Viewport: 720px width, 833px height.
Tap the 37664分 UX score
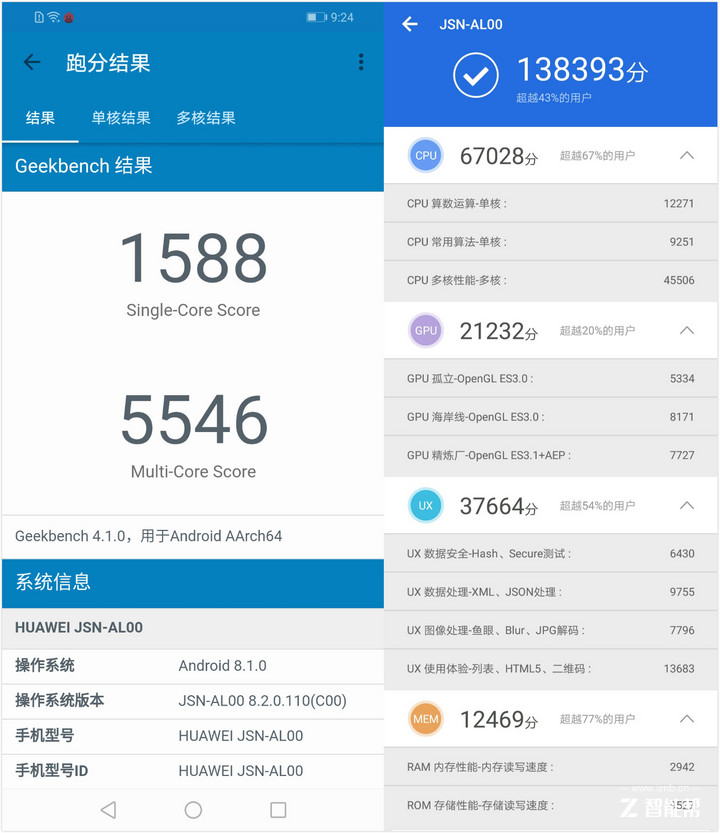[x=499, y=506]
